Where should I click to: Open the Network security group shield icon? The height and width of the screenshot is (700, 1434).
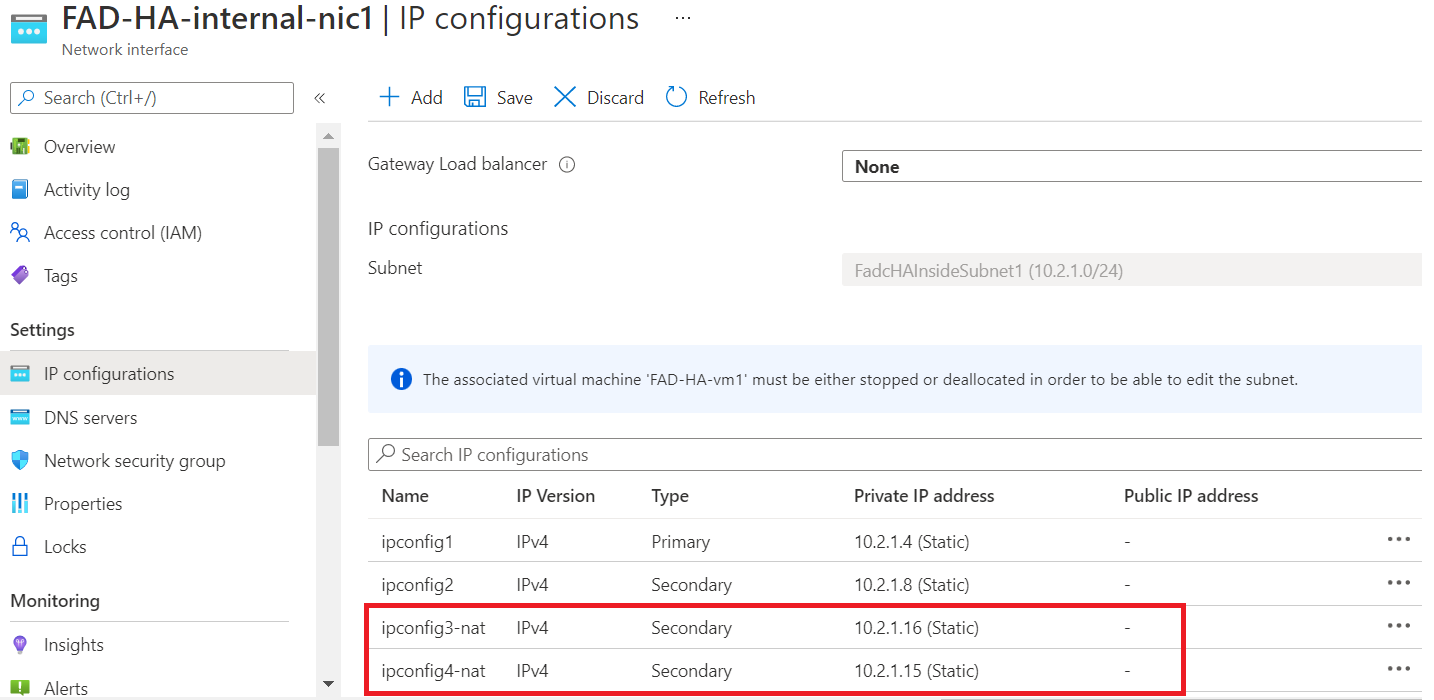pyautogui.click(x=20, y=461)
